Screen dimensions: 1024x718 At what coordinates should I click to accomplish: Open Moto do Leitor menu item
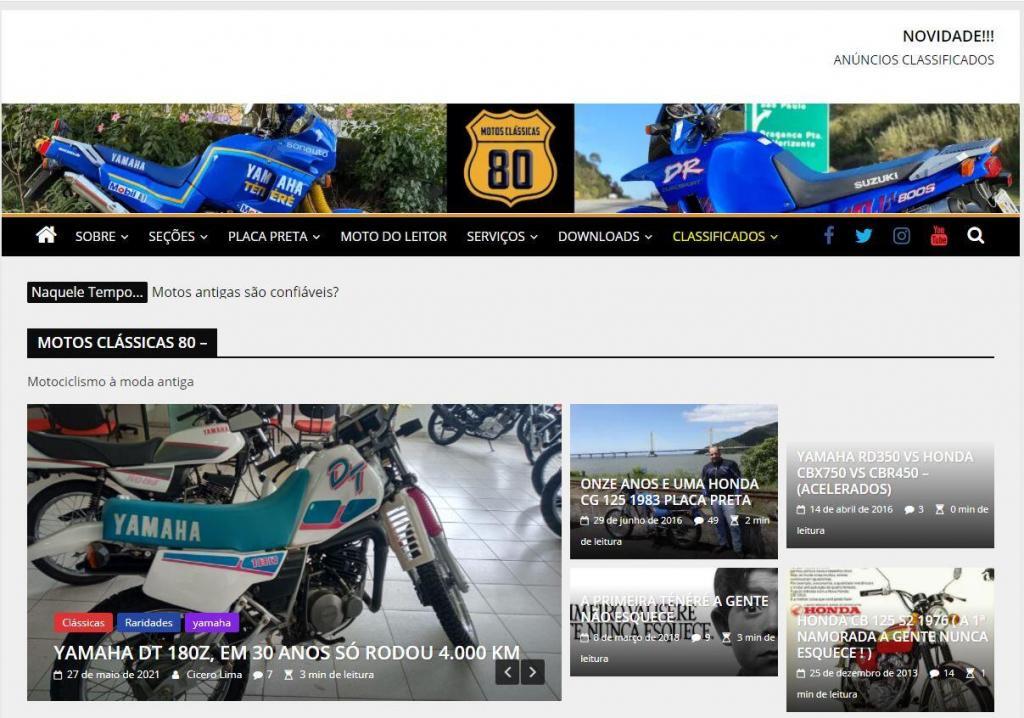[x=393, y=237]
